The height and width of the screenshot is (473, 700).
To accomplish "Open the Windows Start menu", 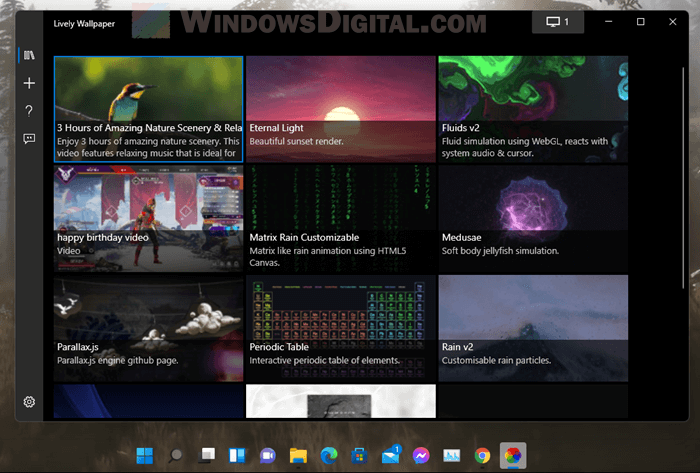I will pyautogui.click(x=145, y=456).
